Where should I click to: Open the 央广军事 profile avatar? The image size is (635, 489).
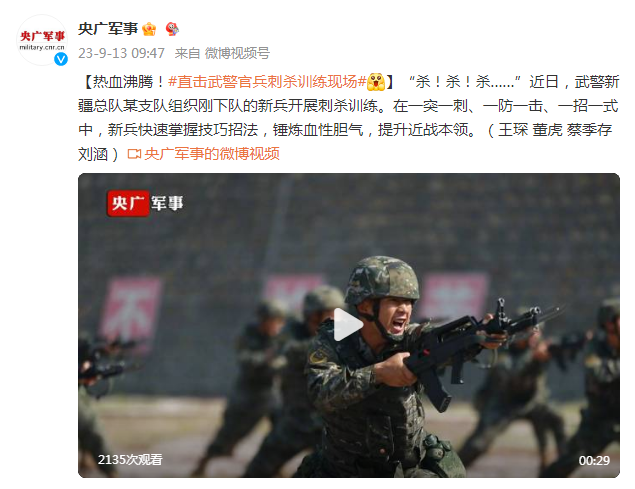coord(42,41)
